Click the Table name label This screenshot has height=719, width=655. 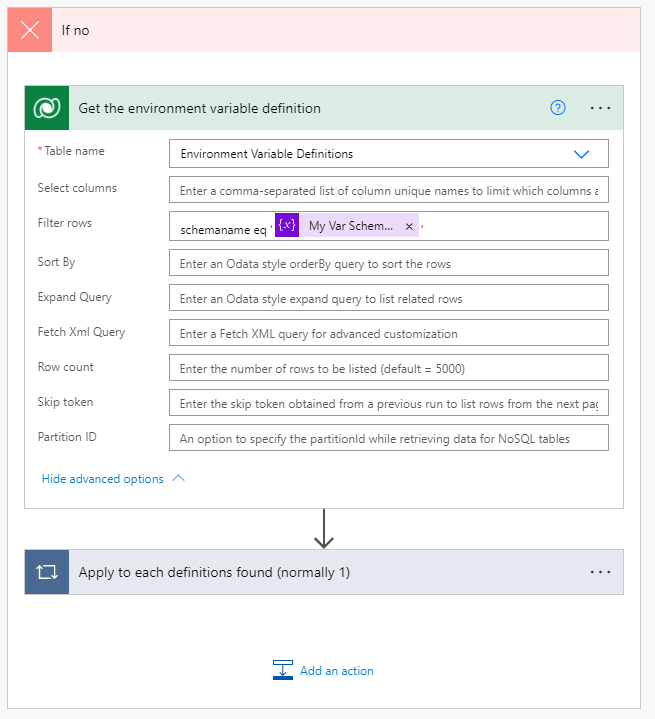(x=74, y=151)
